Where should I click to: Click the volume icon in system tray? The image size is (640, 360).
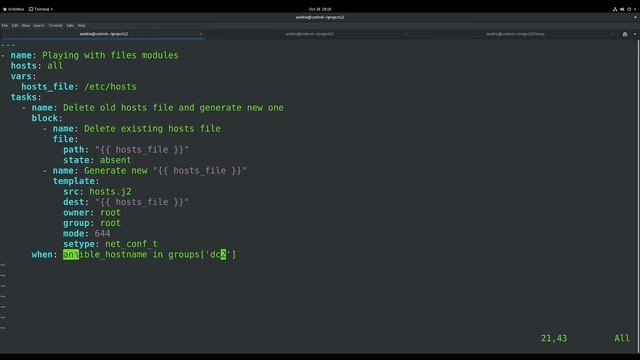click(x=622, y=9)
